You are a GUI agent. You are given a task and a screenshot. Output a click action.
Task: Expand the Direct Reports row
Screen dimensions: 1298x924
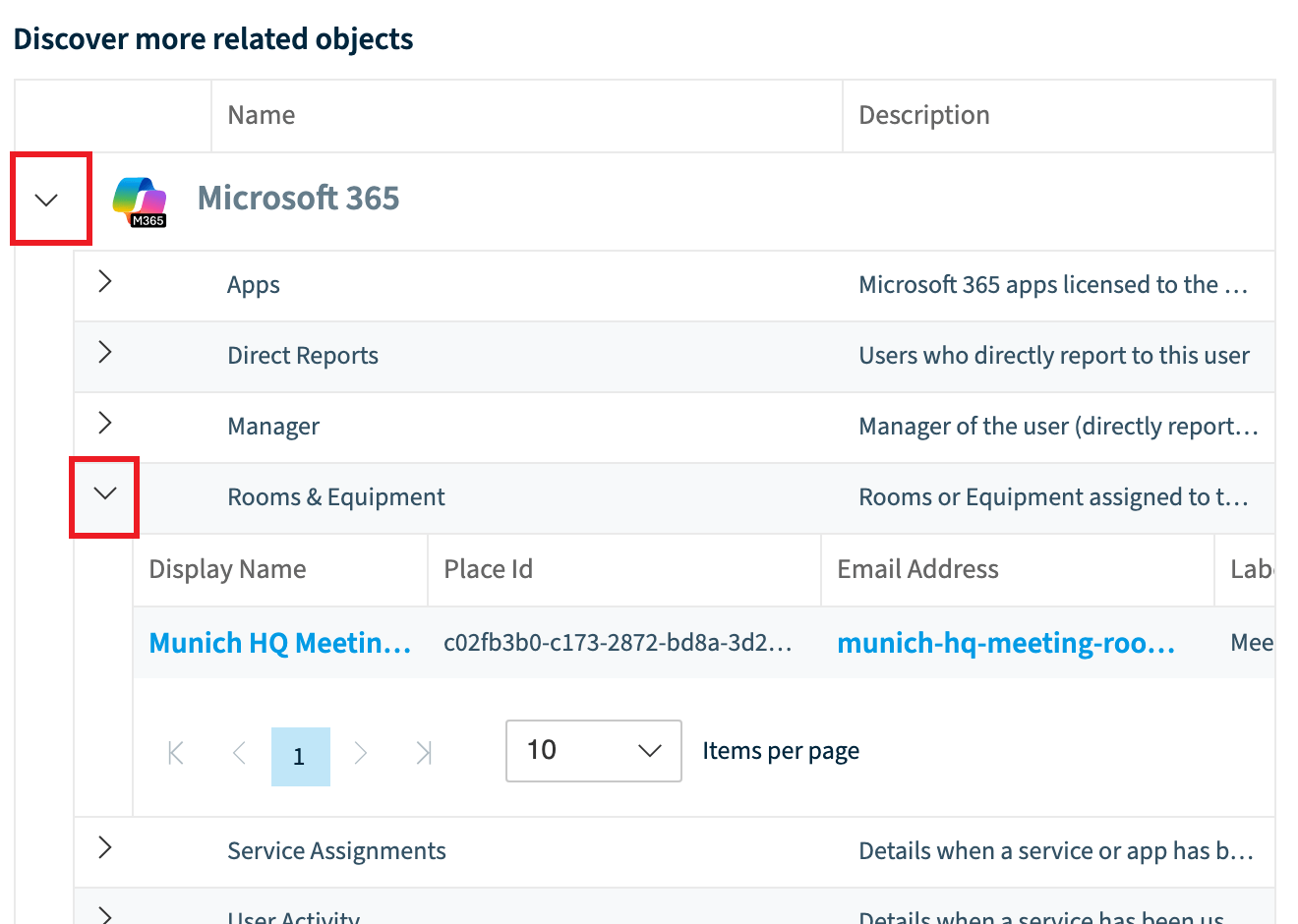pos(105,353)
